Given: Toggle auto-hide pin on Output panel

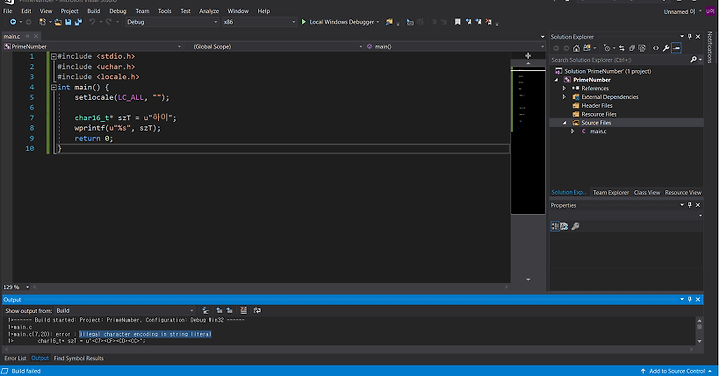Looking at the screenshot, I should click(x=690, y=299).
